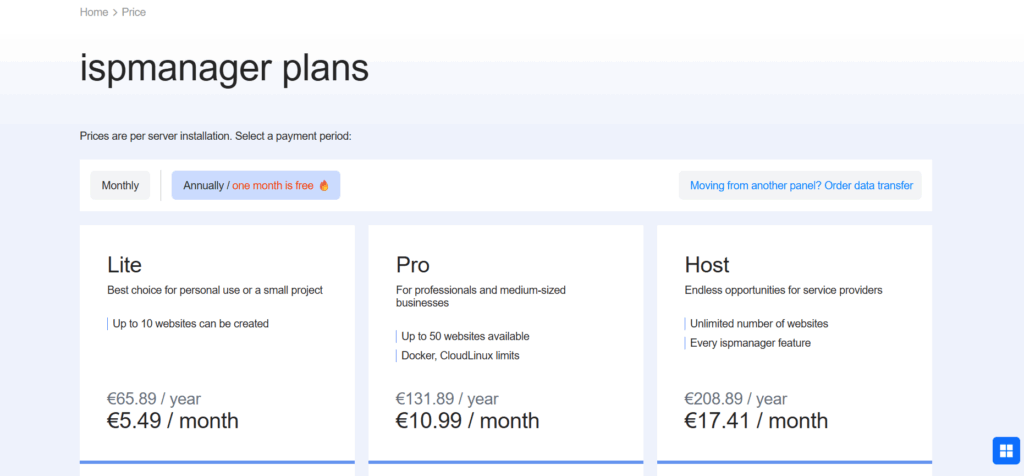Click the Lite plan title

click(x=125, y=265)
